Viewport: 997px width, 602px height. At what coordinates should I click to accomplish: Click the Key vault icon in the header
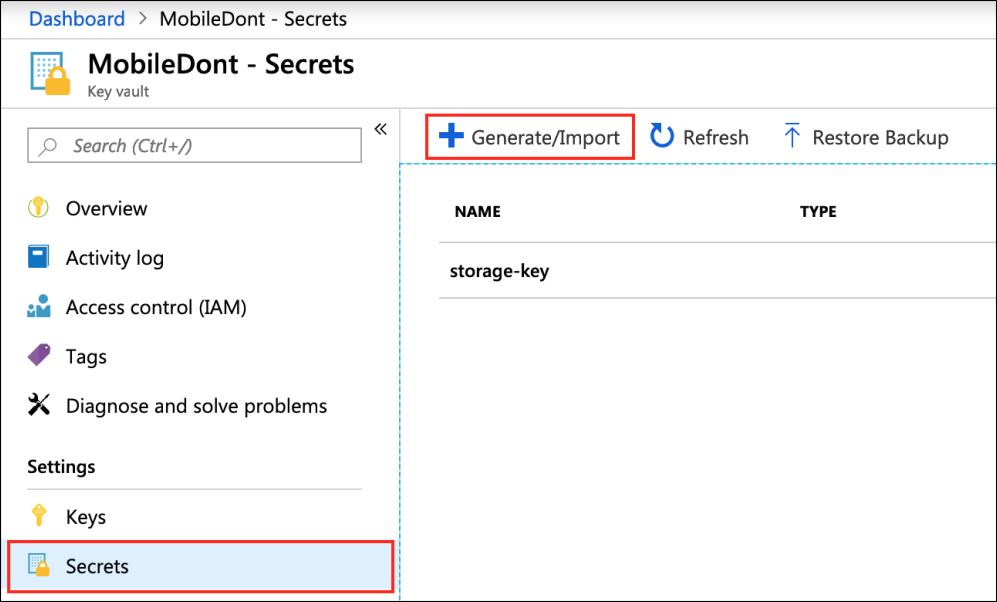(x=50, y=73)
